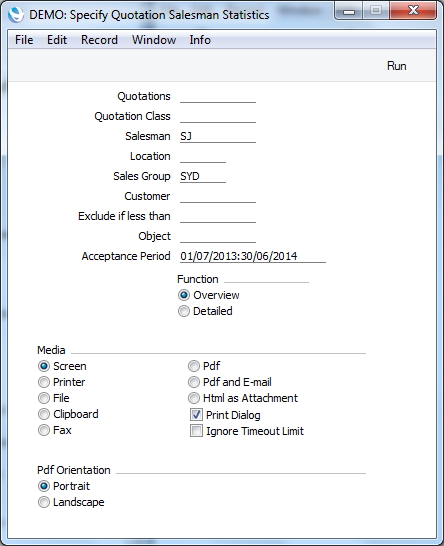
Task: Click the Acceptance Period date field
Action: 253,256
